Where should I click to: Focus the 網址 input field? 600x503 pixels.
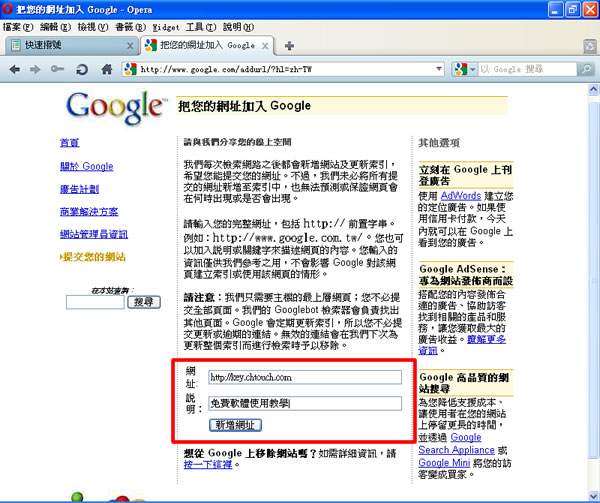point(305,377)
